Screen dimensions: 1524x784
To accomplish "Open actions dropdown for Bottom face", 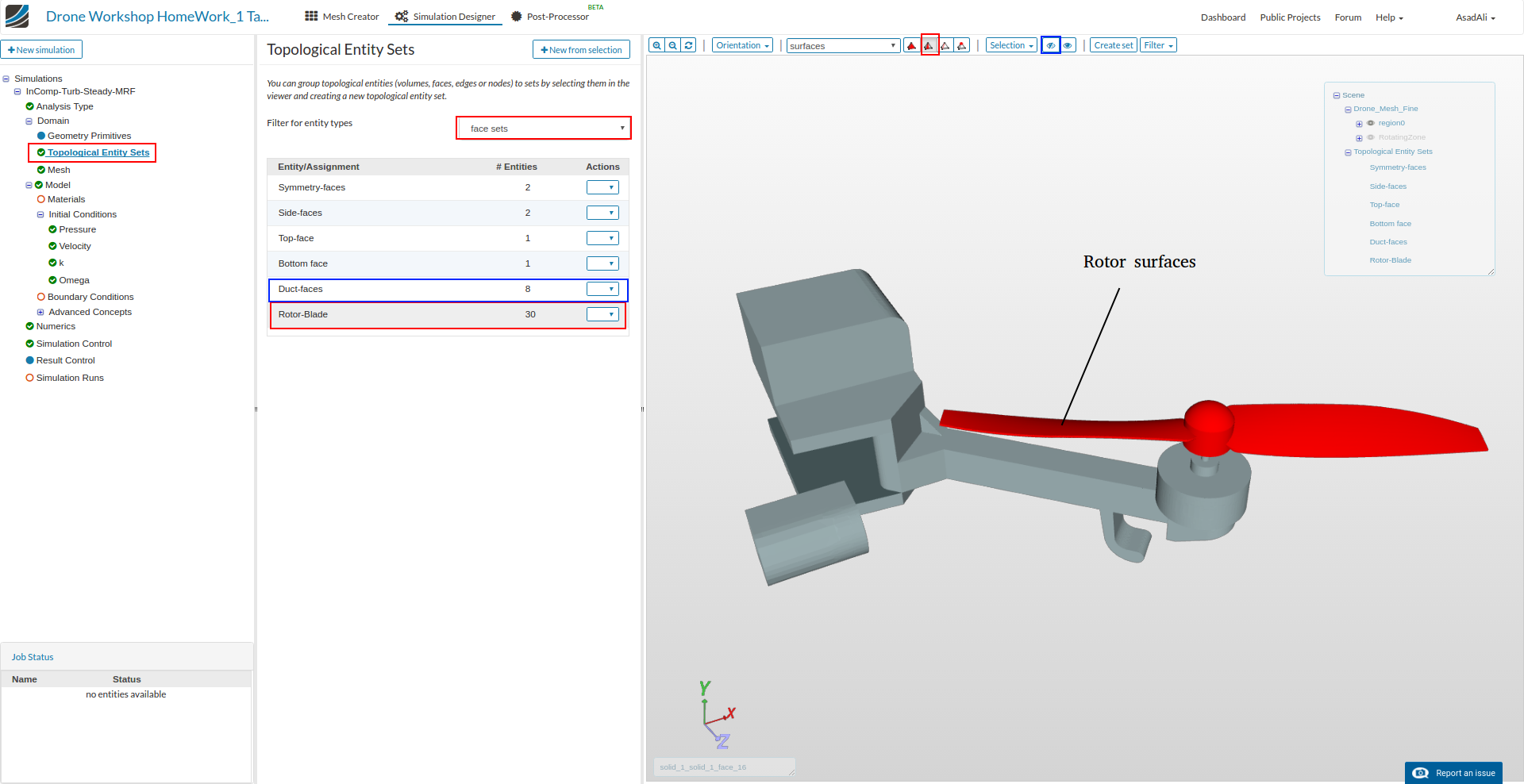I will (602, 263).
